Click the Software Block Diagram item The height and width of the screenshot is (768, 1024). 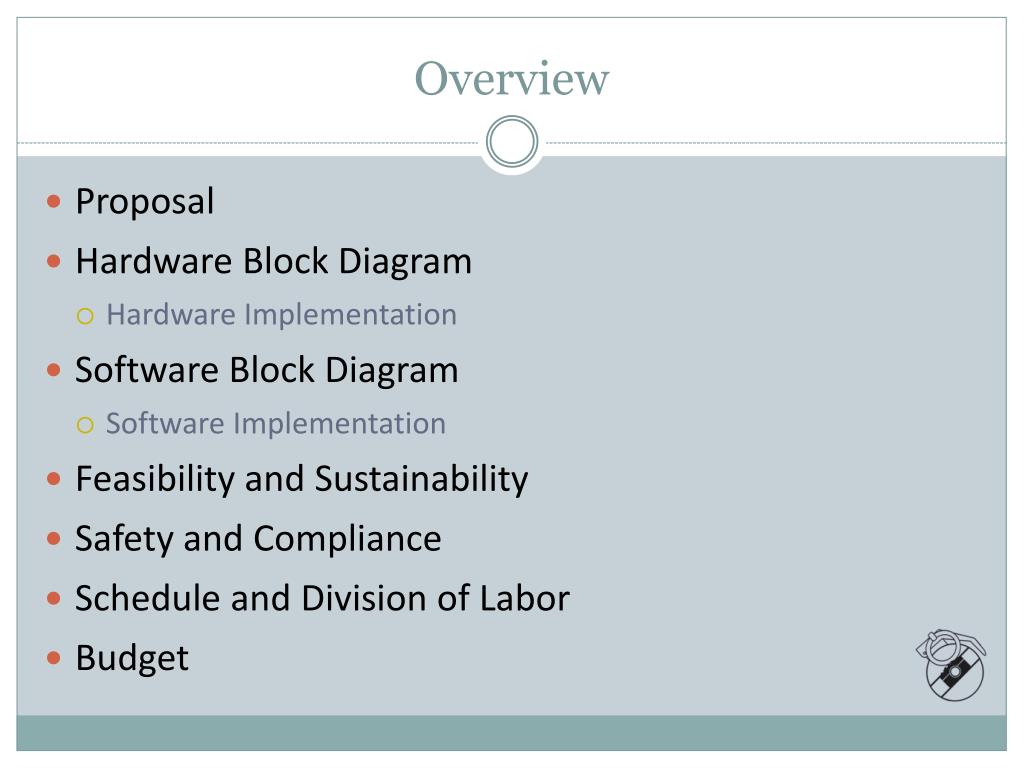(x=266, y=370)
